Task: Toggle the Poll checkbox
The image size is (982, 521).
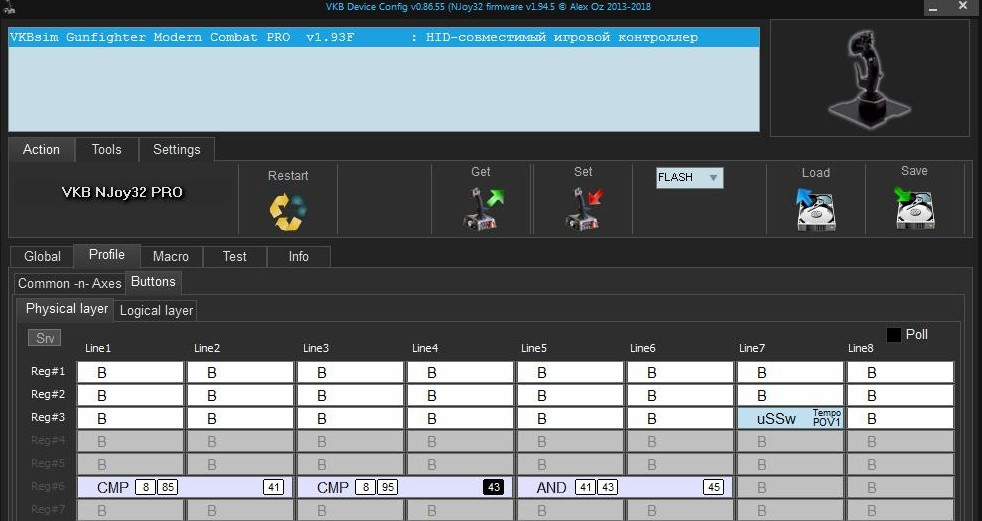Action: tap(894, 334)
